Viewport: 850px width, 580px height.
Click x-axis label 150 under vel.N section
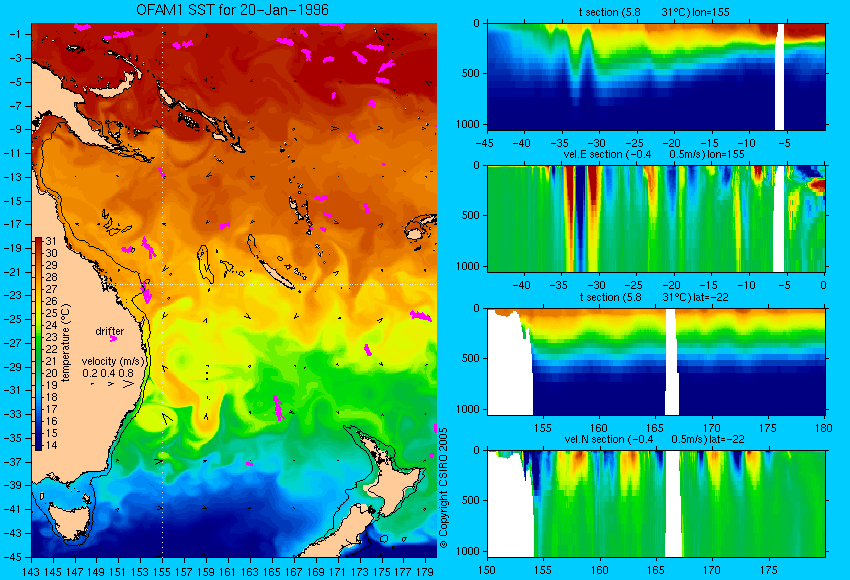(x=487, y=570)
